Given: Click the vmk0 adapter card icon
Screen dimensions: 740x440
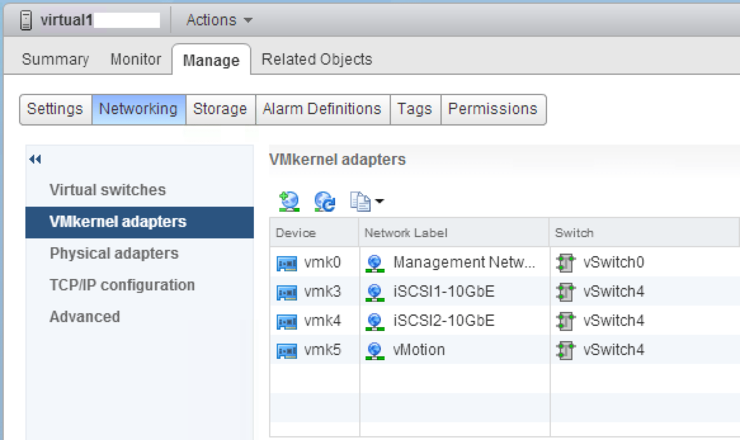Looking at the screenshot, I should pos(286,263).
